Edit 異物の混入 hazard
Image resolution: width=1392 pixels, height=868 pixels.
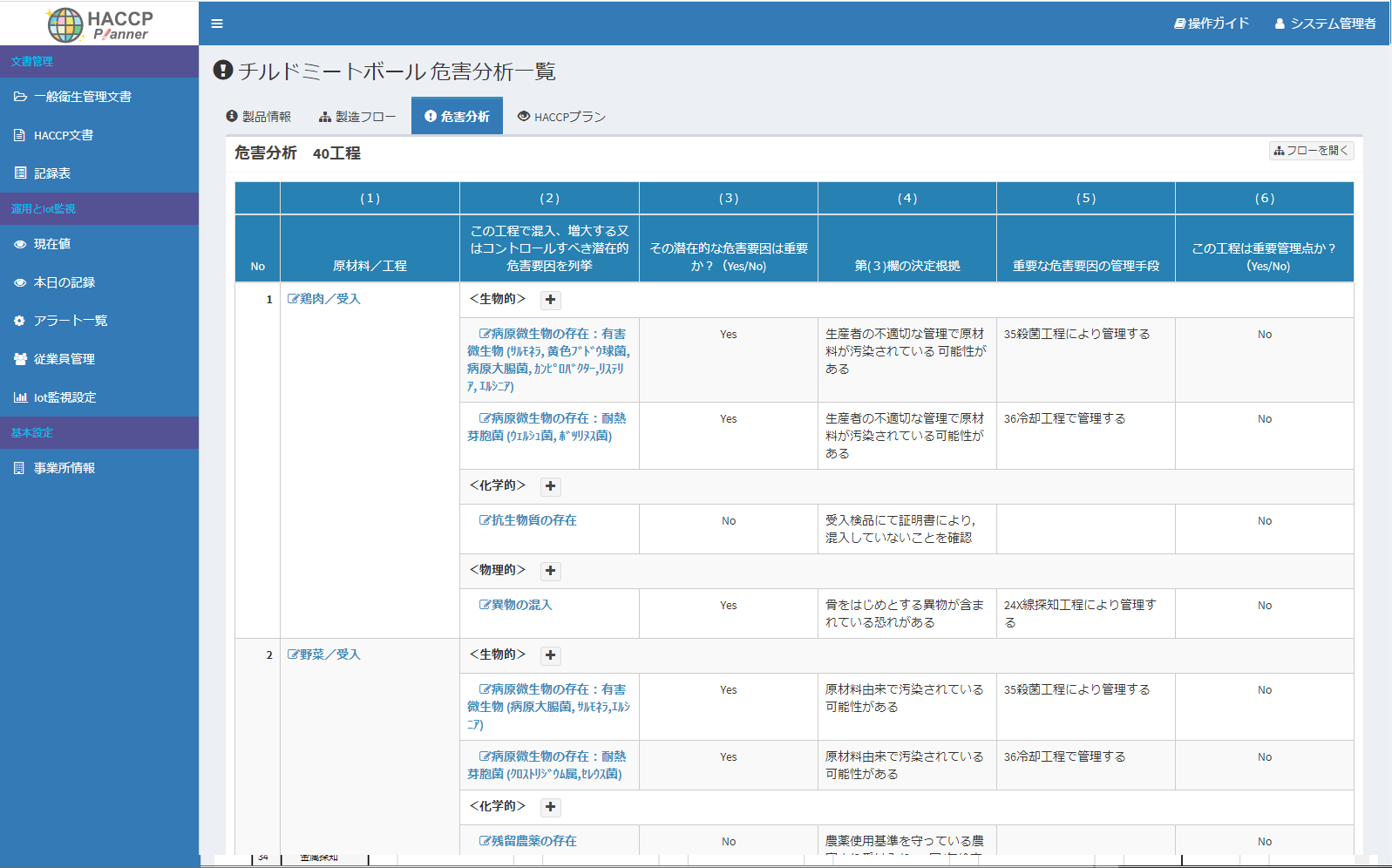515,605
